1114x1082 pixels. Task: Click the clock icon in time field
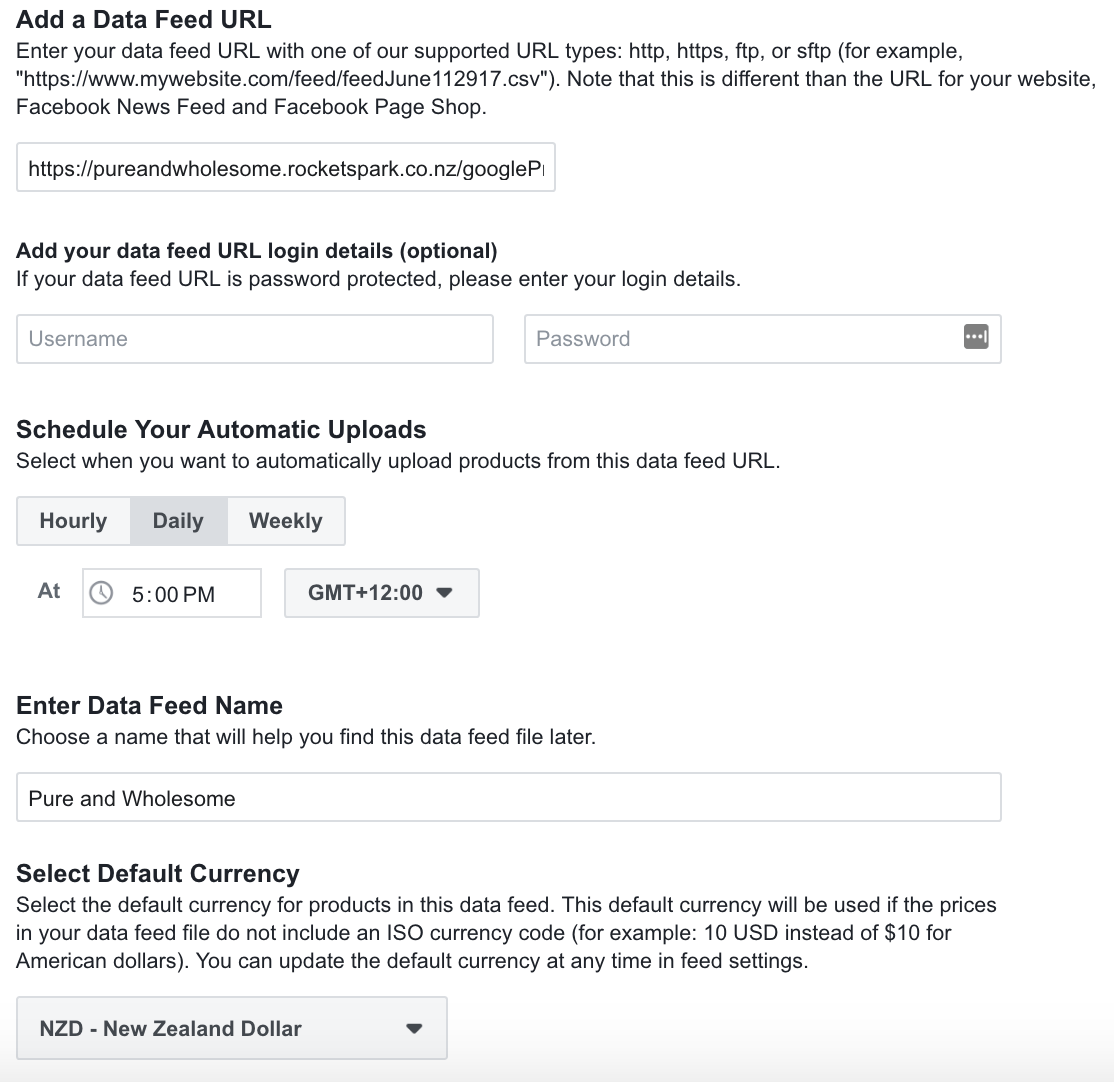(102, 593)
